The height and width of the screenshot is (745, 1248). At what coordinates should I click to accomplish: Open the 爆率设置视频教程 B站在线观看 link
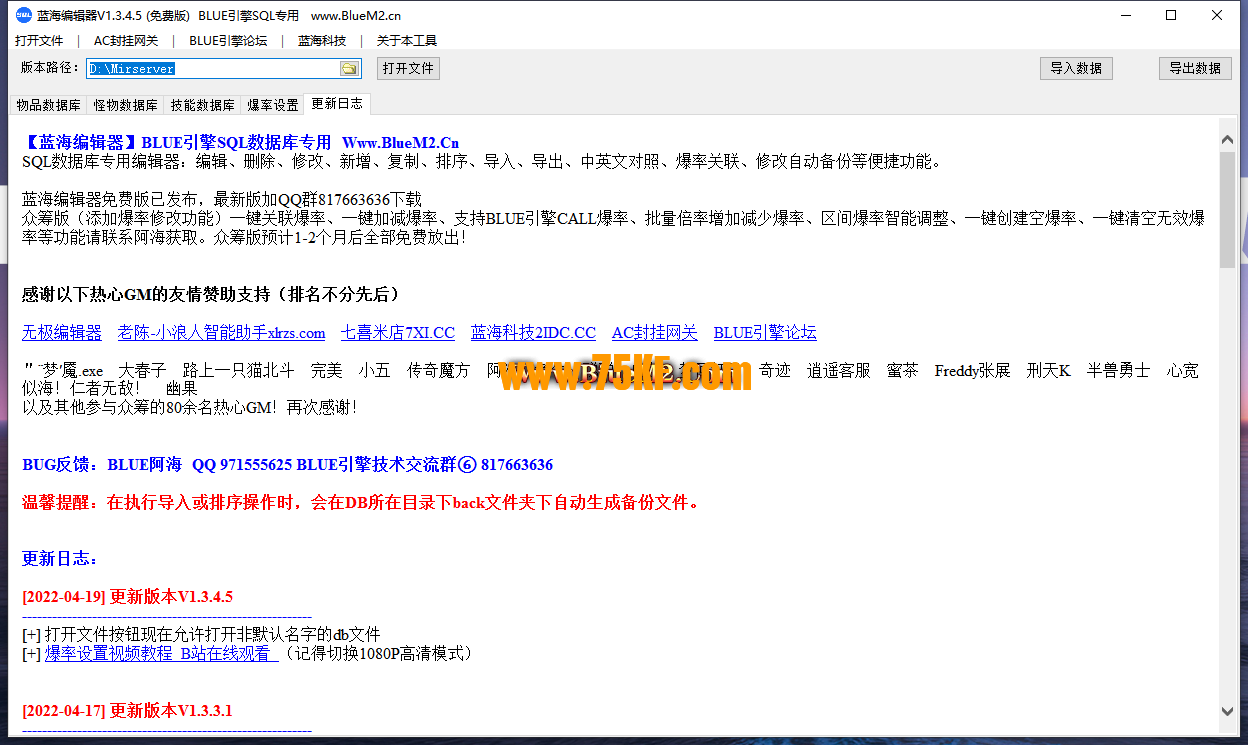click(x=161, y=654)
